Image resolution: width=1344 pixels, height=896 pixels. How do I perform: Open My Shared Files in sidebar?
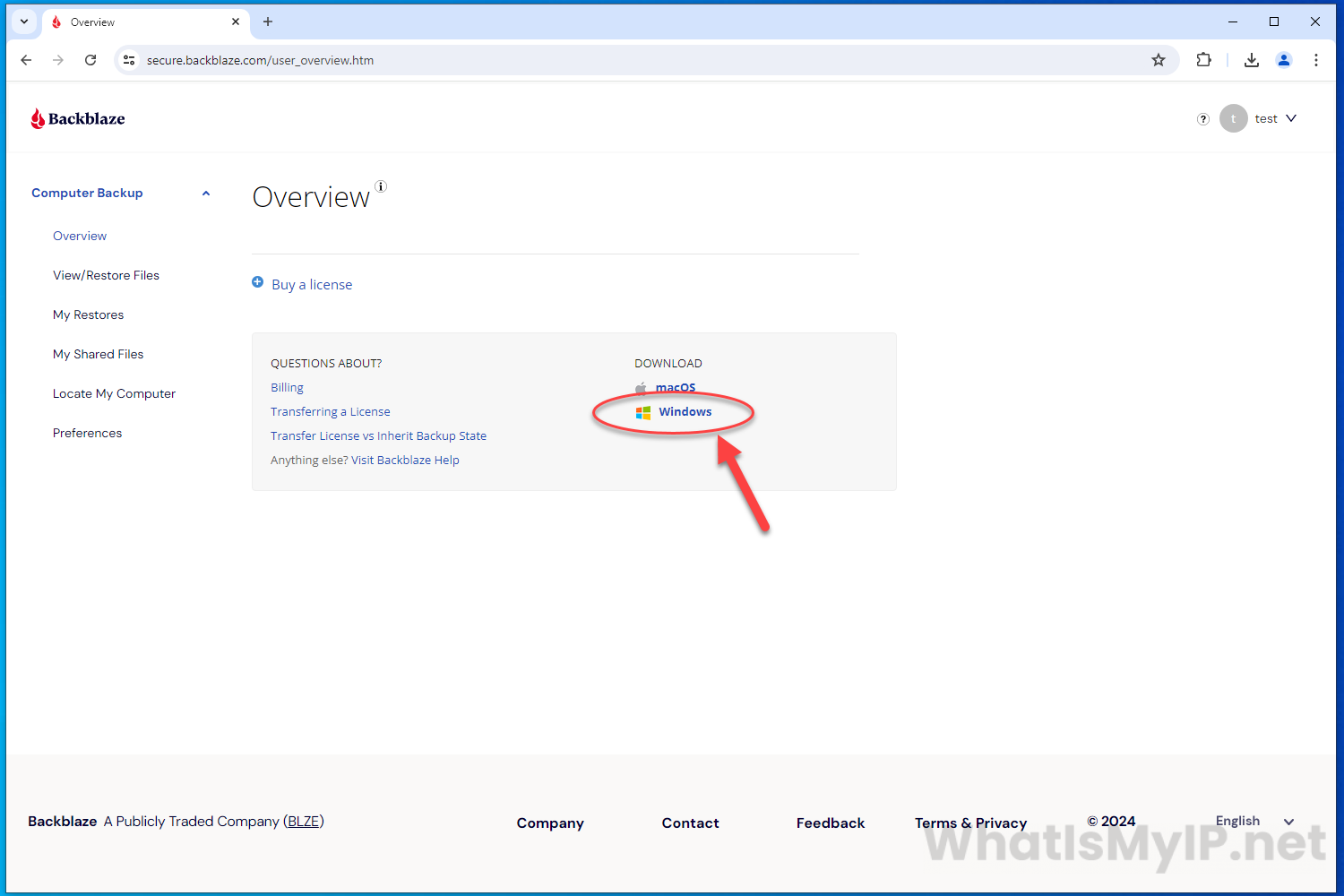[98, 354]
